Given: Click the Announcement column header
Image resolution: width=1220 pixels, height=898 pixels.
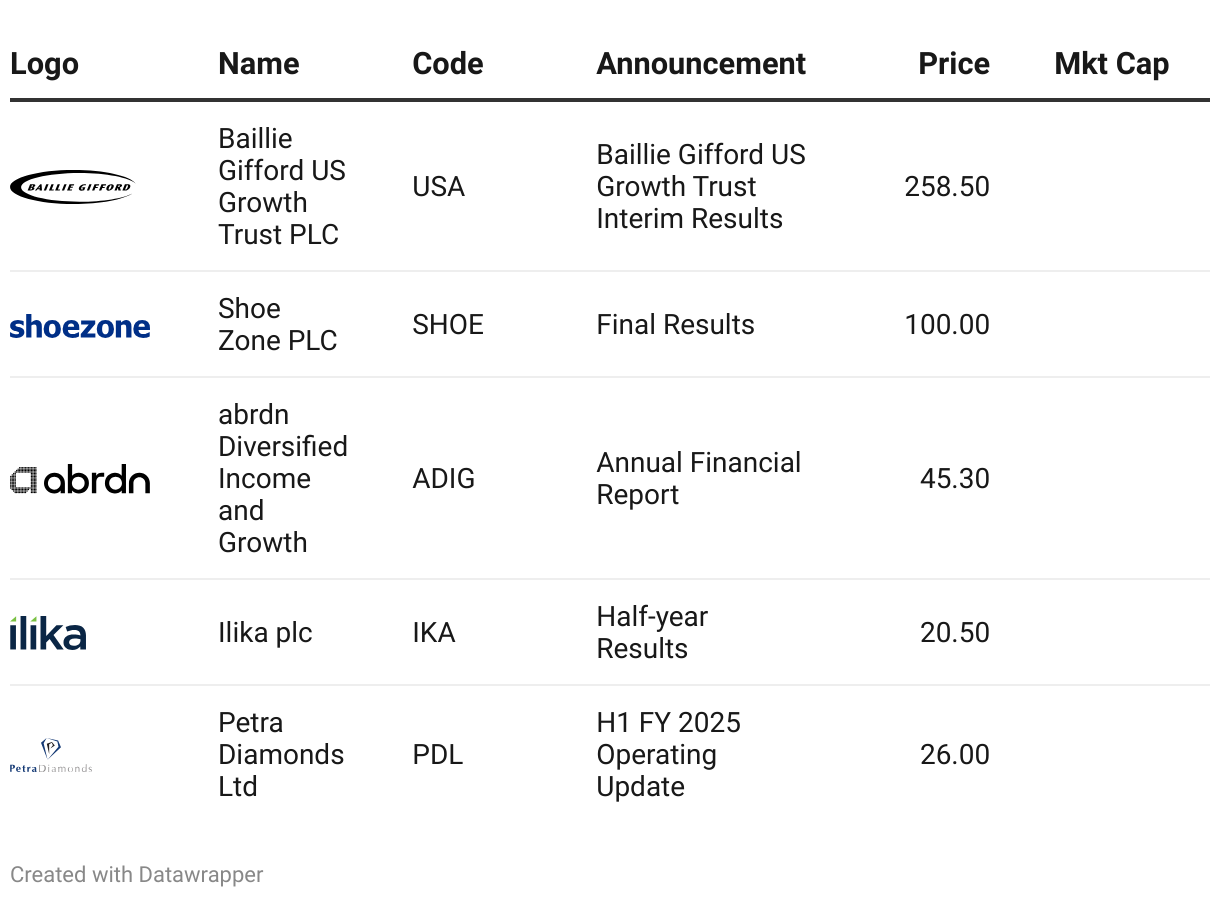Looking at the screenshot, I should [x=701, y=64].
